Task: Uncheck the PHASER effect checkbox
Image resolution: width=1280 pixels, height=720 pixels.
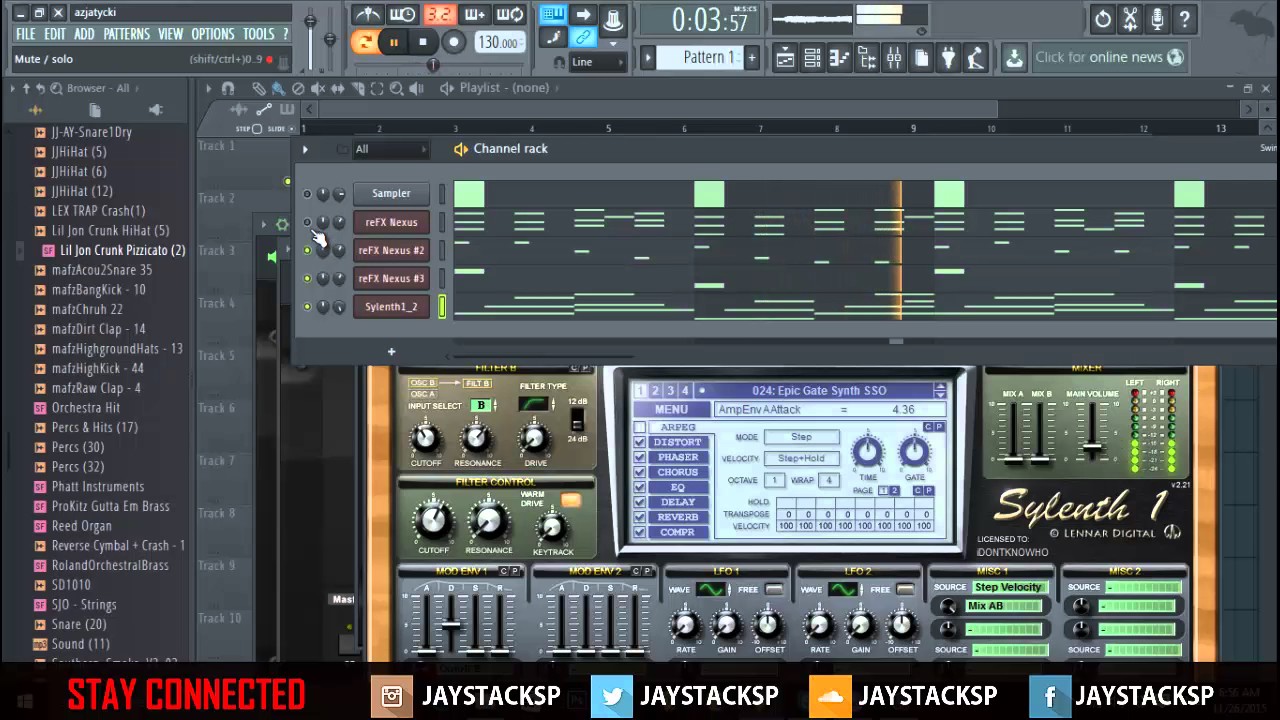Action: coord(640,457)
